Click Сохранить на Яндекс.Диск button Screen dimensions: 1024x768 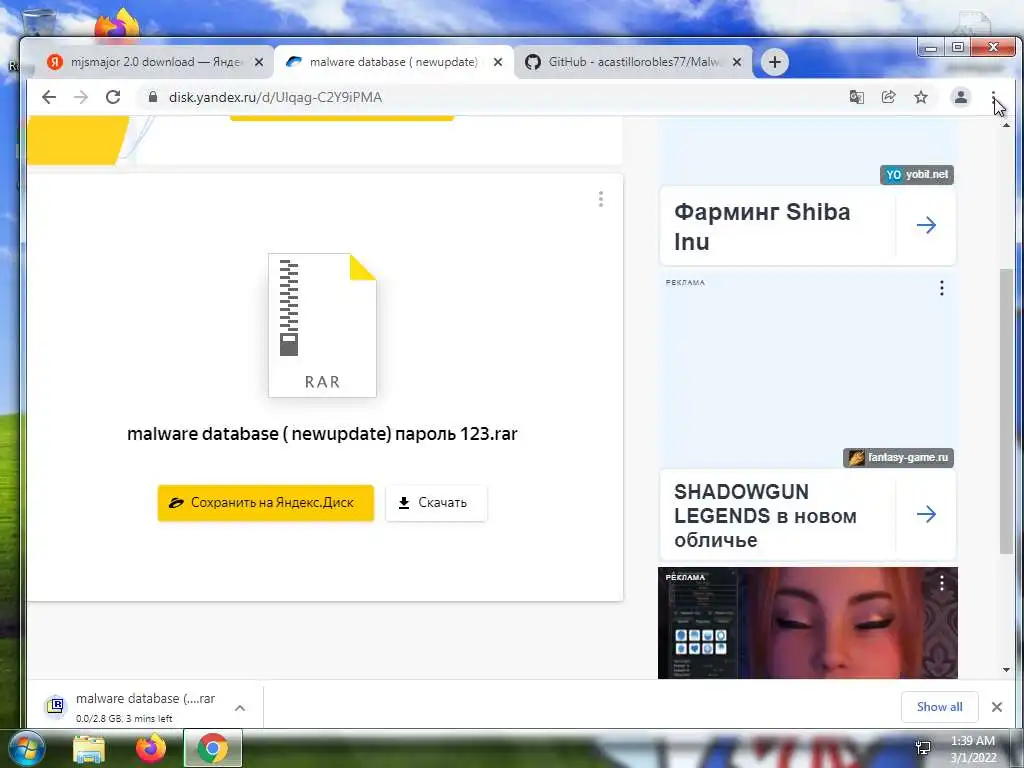click(x=266, y=503)
